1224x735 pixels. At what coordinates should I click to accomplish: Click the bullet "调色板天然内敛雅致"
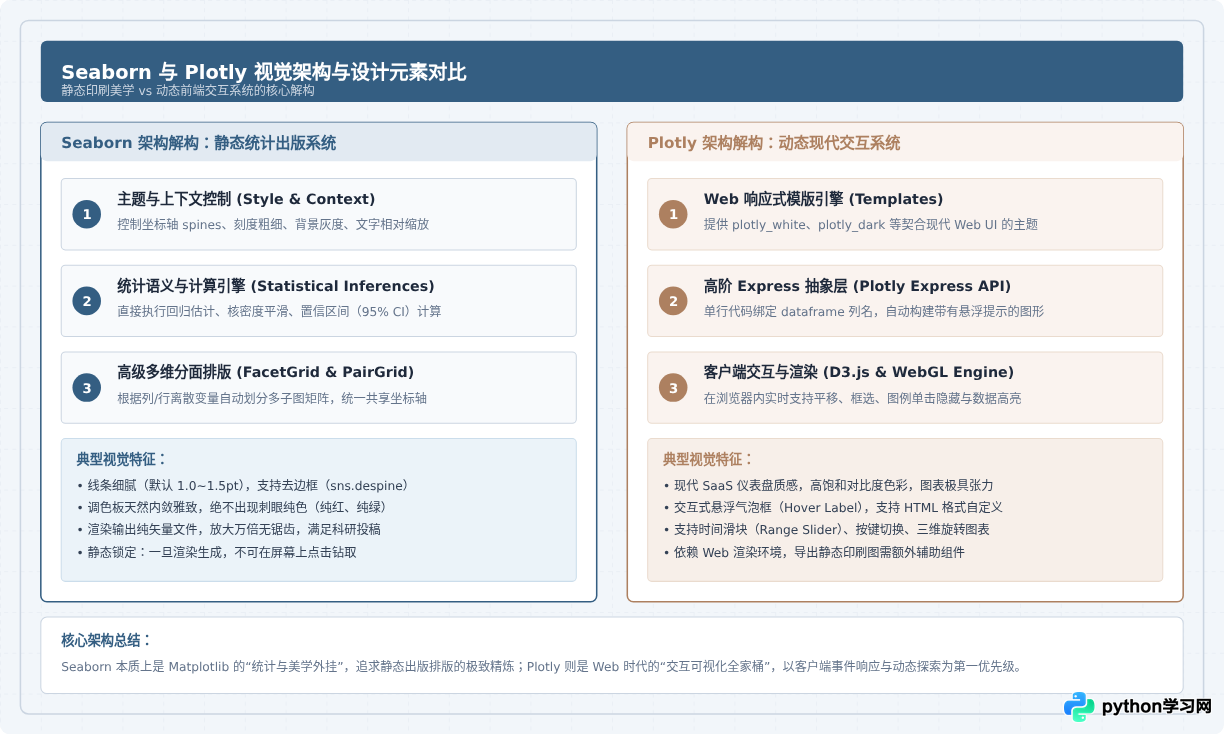pyautogui.click(x=232, y=507)
